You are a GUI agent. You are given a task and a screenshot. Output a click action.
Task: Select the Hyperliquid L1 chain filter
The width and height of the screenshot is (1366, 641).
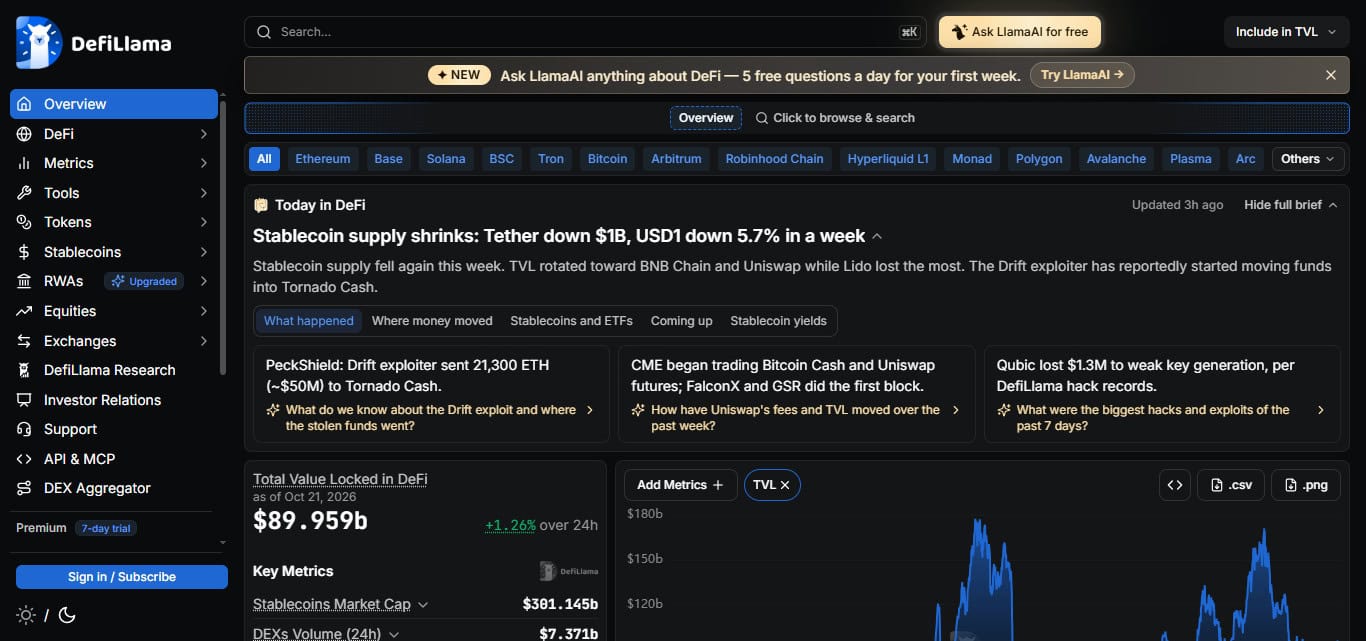coord(889,159)
